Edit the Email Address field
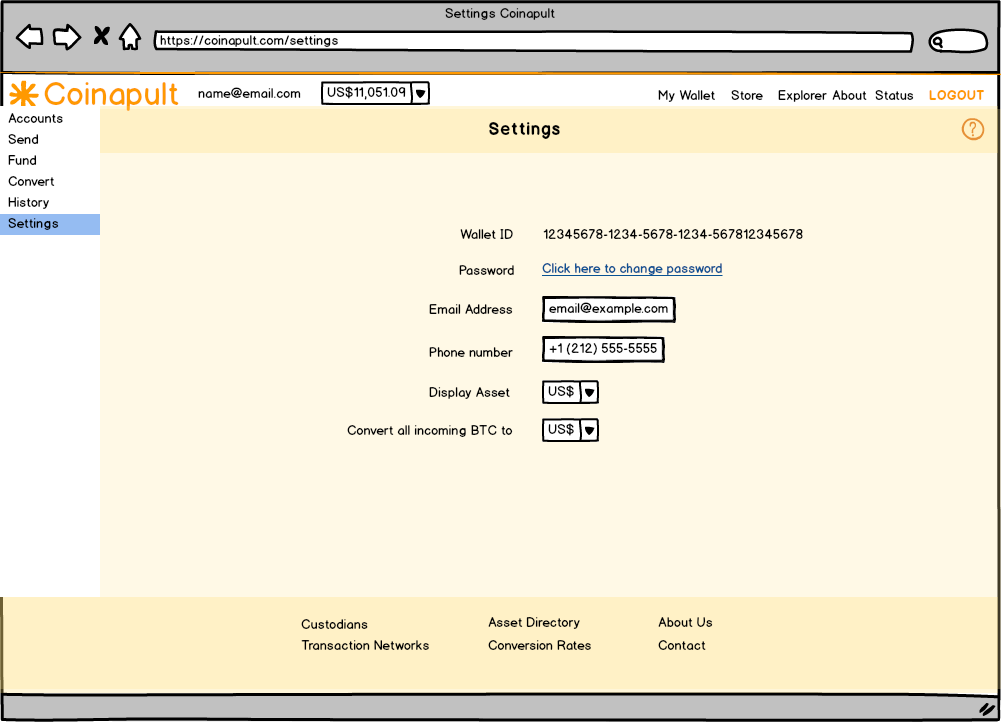The image size is (1001, 722). point(608,309)
